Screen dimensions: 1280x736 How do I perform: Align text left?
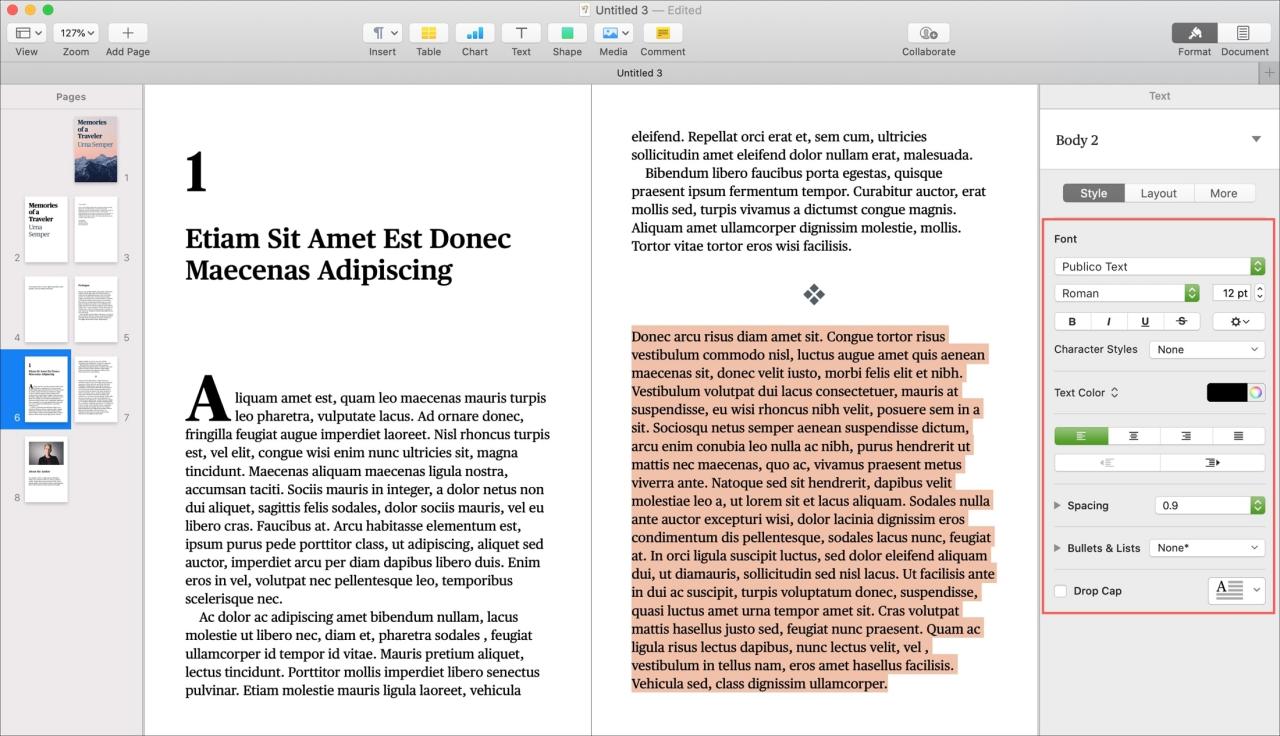coord(1081,436)
